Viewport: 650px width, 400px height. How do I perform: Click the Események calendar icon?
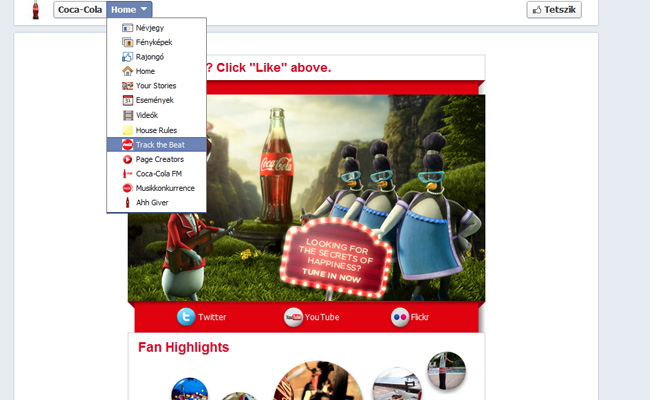[x=127, y=100]
